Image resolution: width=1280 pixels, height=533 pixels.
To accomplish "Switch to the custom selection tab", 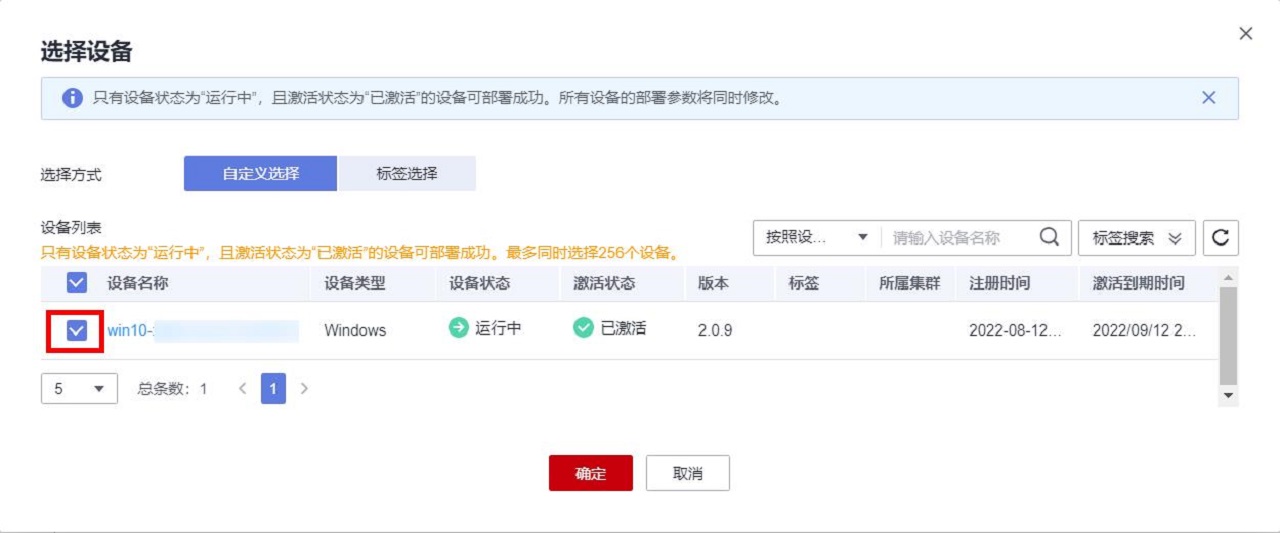I will click(260, 173).
